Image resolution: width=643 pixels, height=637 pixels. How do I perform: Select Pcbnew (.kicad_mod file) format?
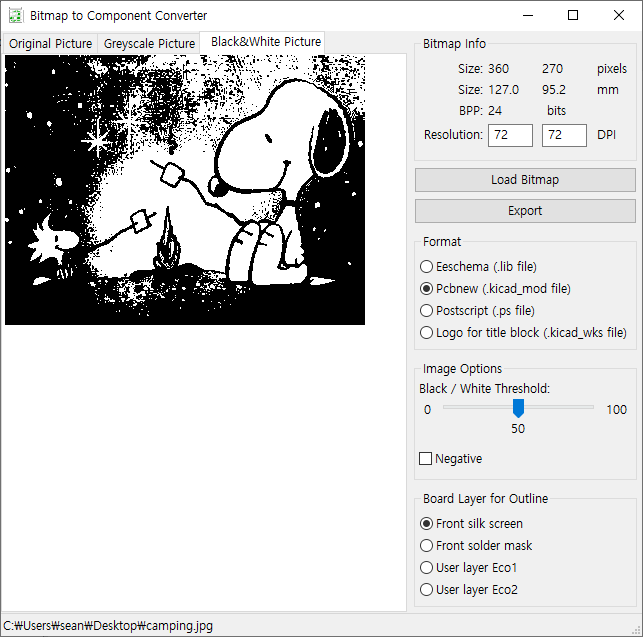coord(495,289)
